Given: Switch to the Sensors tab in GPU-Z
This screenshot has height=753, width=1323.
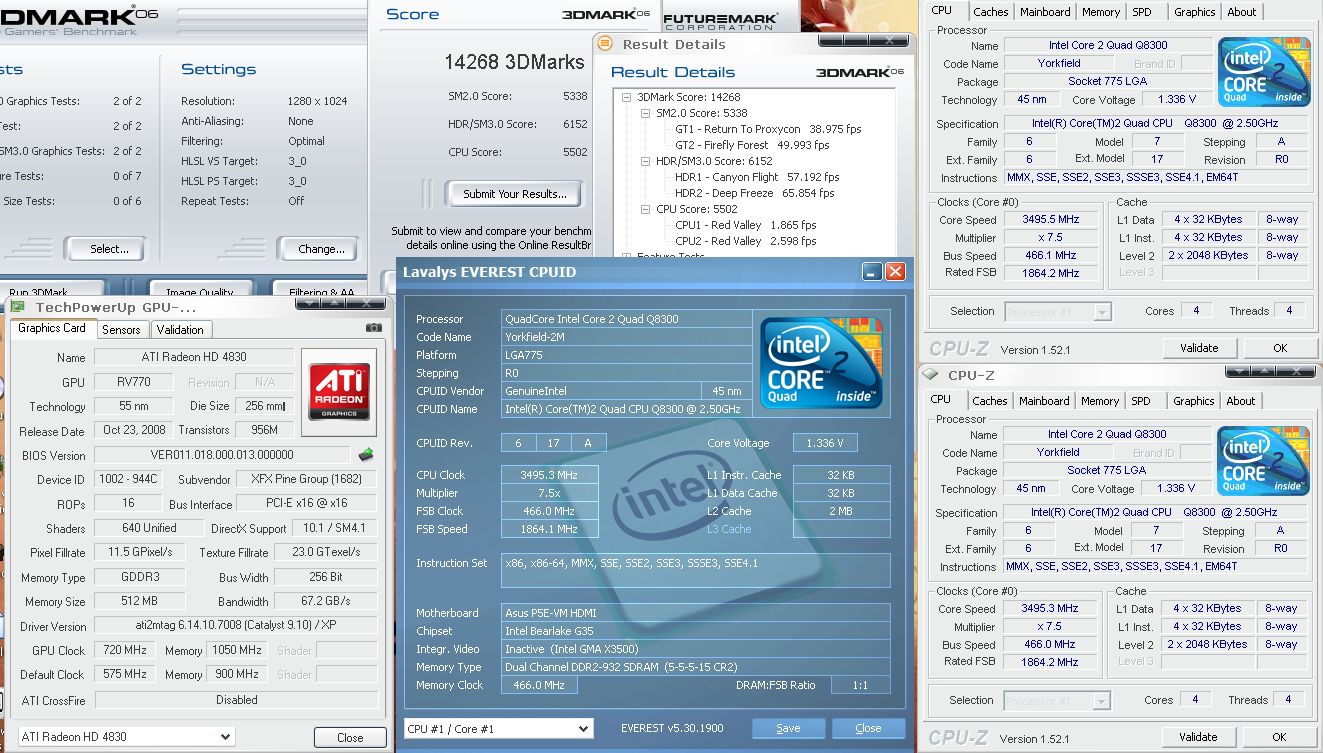Looking at the screenshot, I should click(x=122, y=329).
